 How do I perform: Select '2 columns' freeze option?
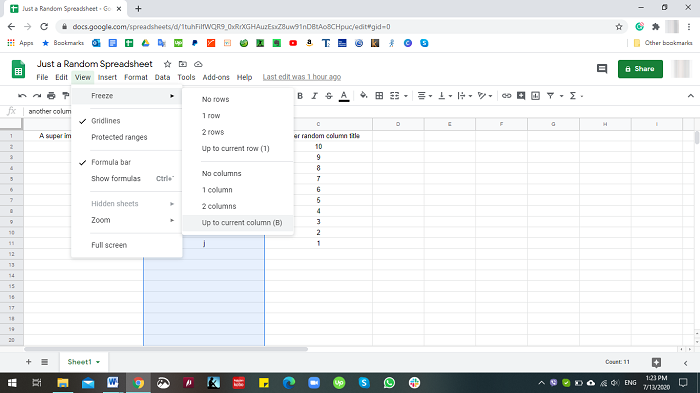tap(238, 206)
